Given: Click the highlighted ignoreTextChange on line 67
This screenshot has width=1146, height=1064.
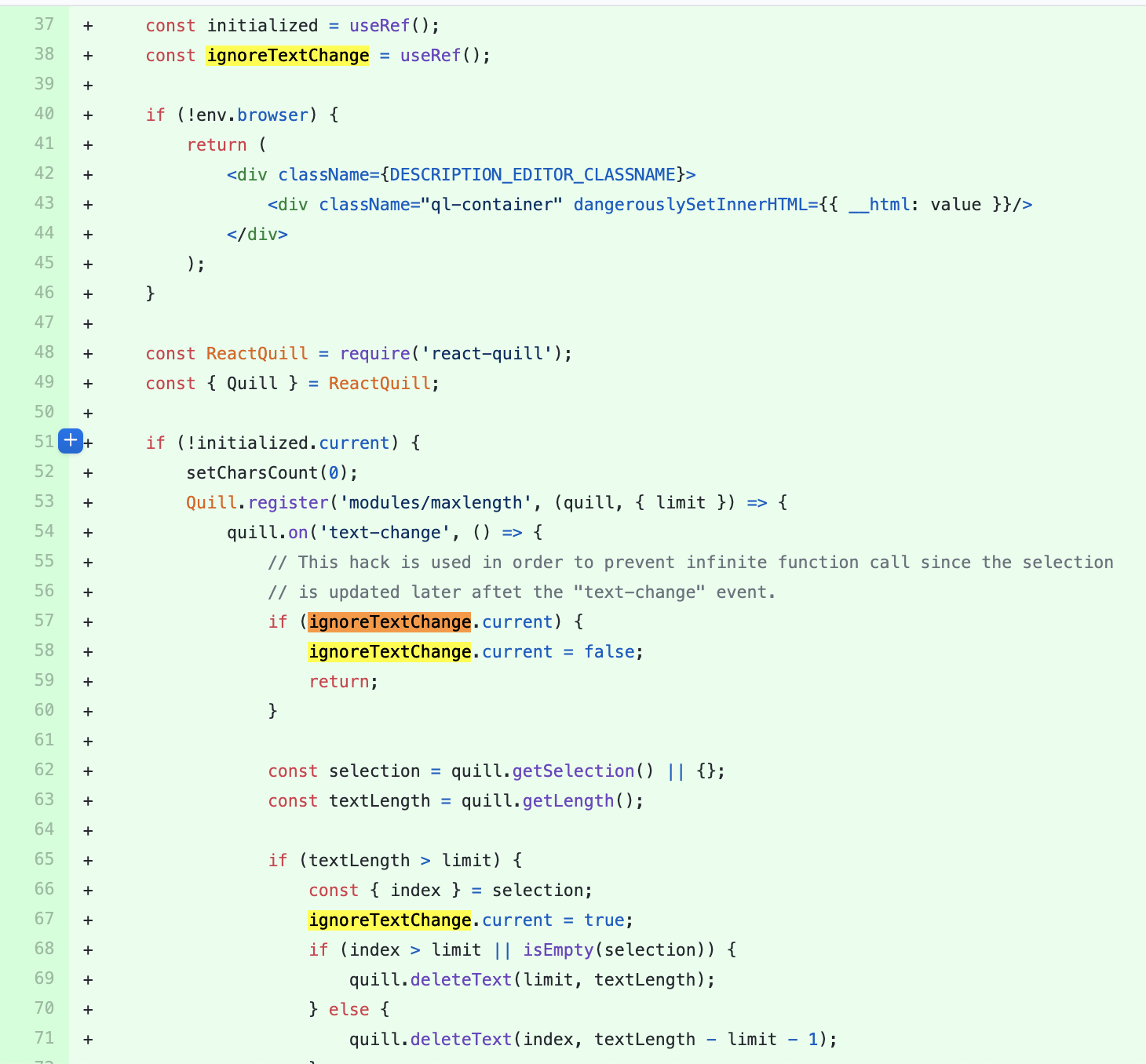Looking at the screenshot, I should pyautogui.click(x=389, y=920).
